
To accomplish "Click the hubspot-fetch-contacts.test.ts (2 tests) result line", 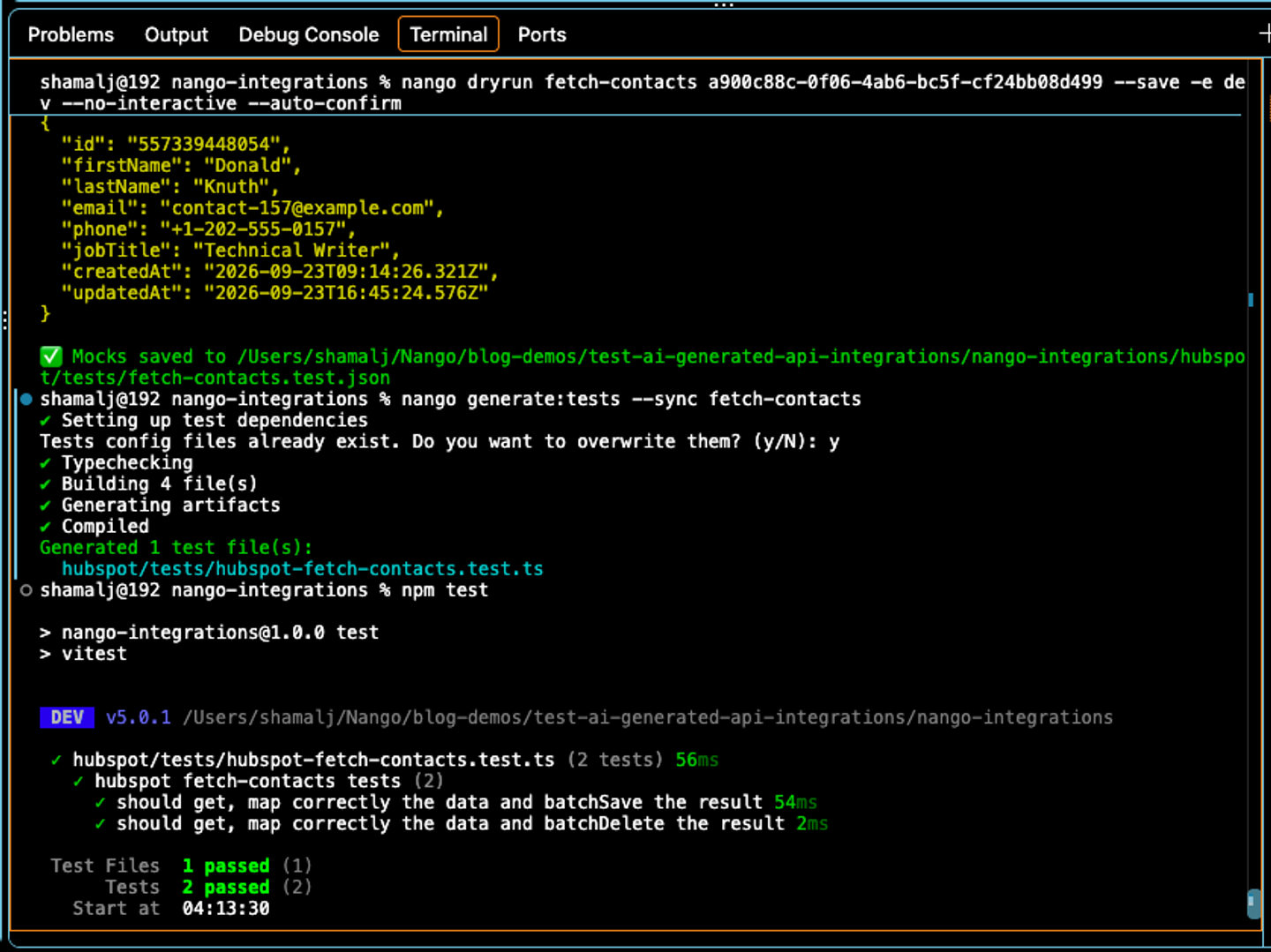I will [x=385, y=760].
